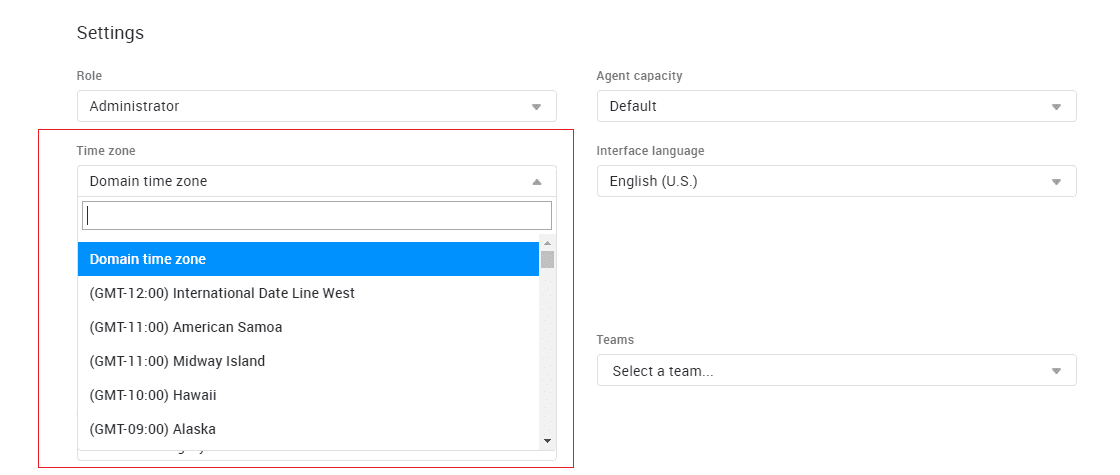The image size is (1120, 475).
Task: Click the Agent capacity dropdown arrow
Action: (1056, 107)
